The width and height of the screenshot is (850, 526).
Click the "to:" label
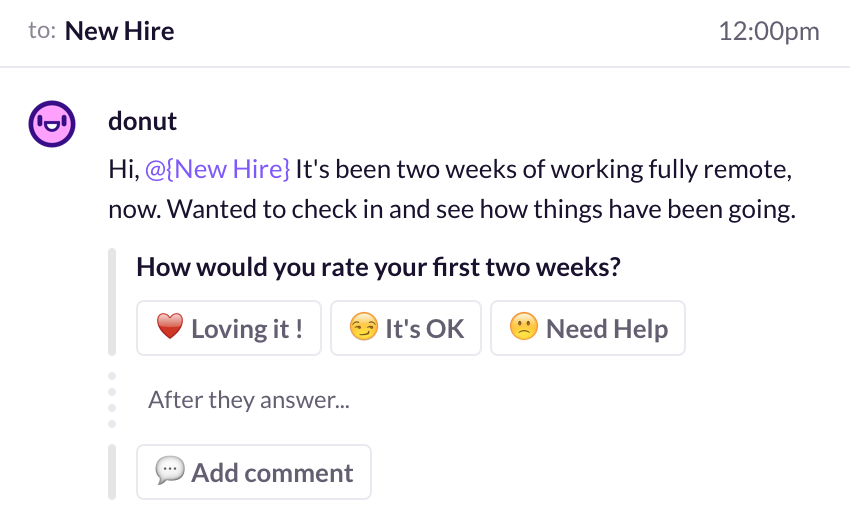click(42, 31)
